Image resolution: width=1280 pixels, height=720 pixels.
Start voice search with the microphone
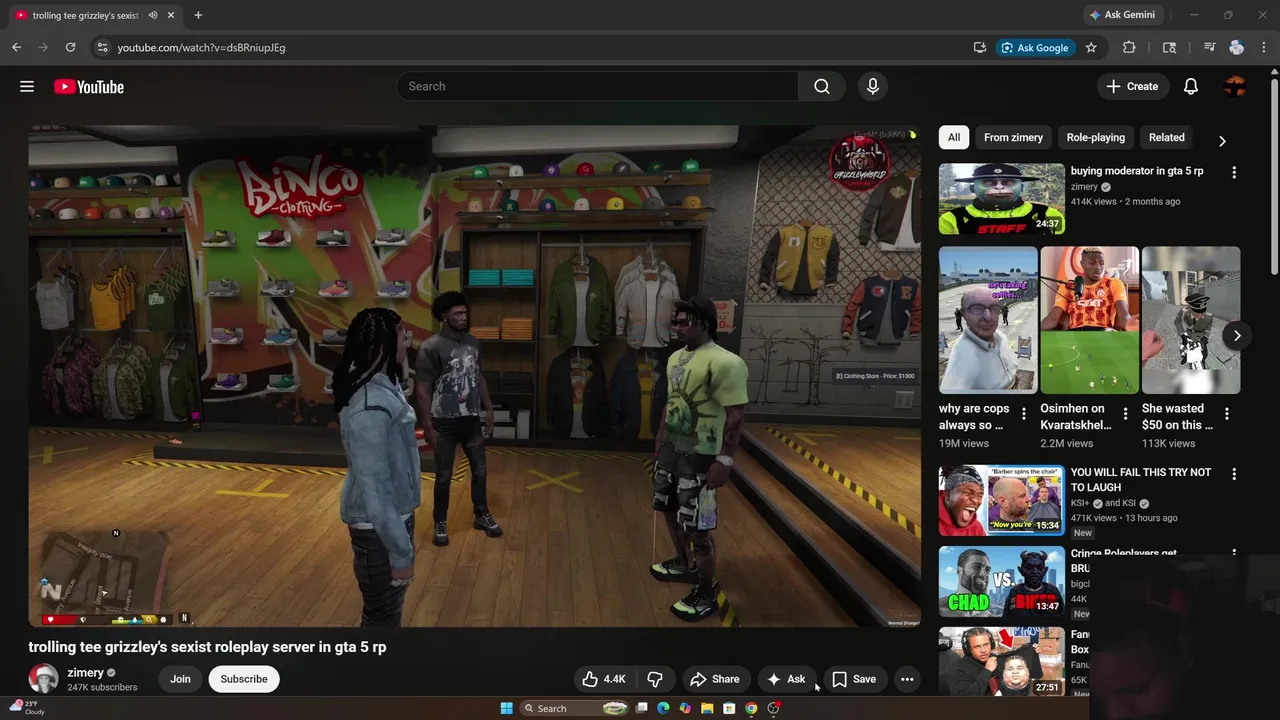pyautogui.click(x=873, y=87)
